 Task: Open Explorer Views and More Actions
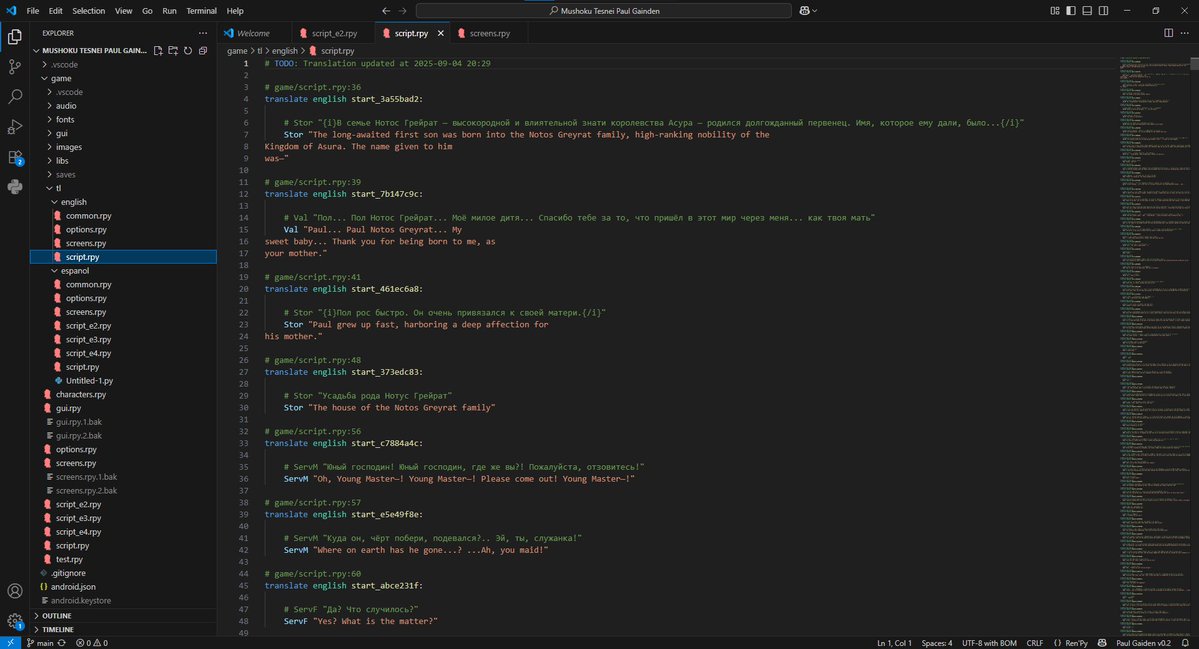(203, 33)
